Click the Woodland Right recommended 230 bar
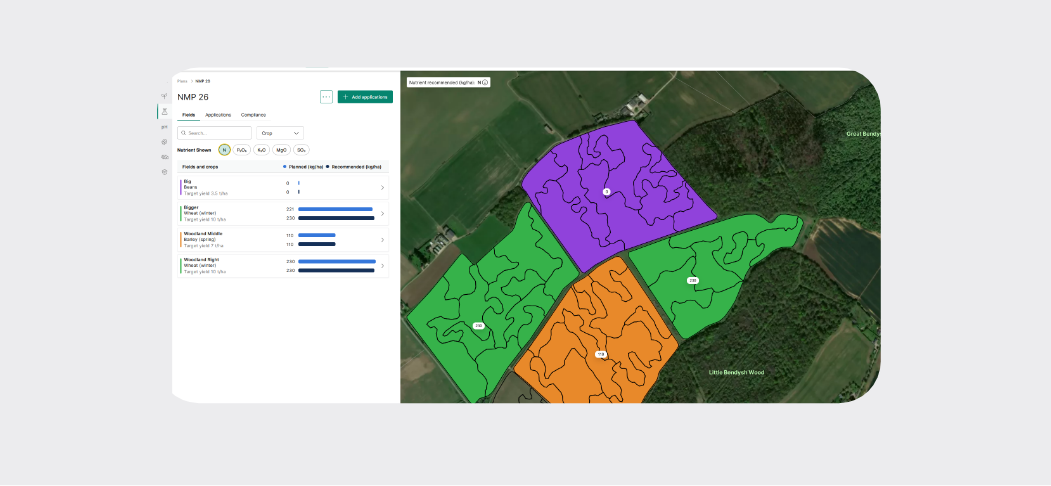This screenshot has width=1051, height=486. point(336,270)
